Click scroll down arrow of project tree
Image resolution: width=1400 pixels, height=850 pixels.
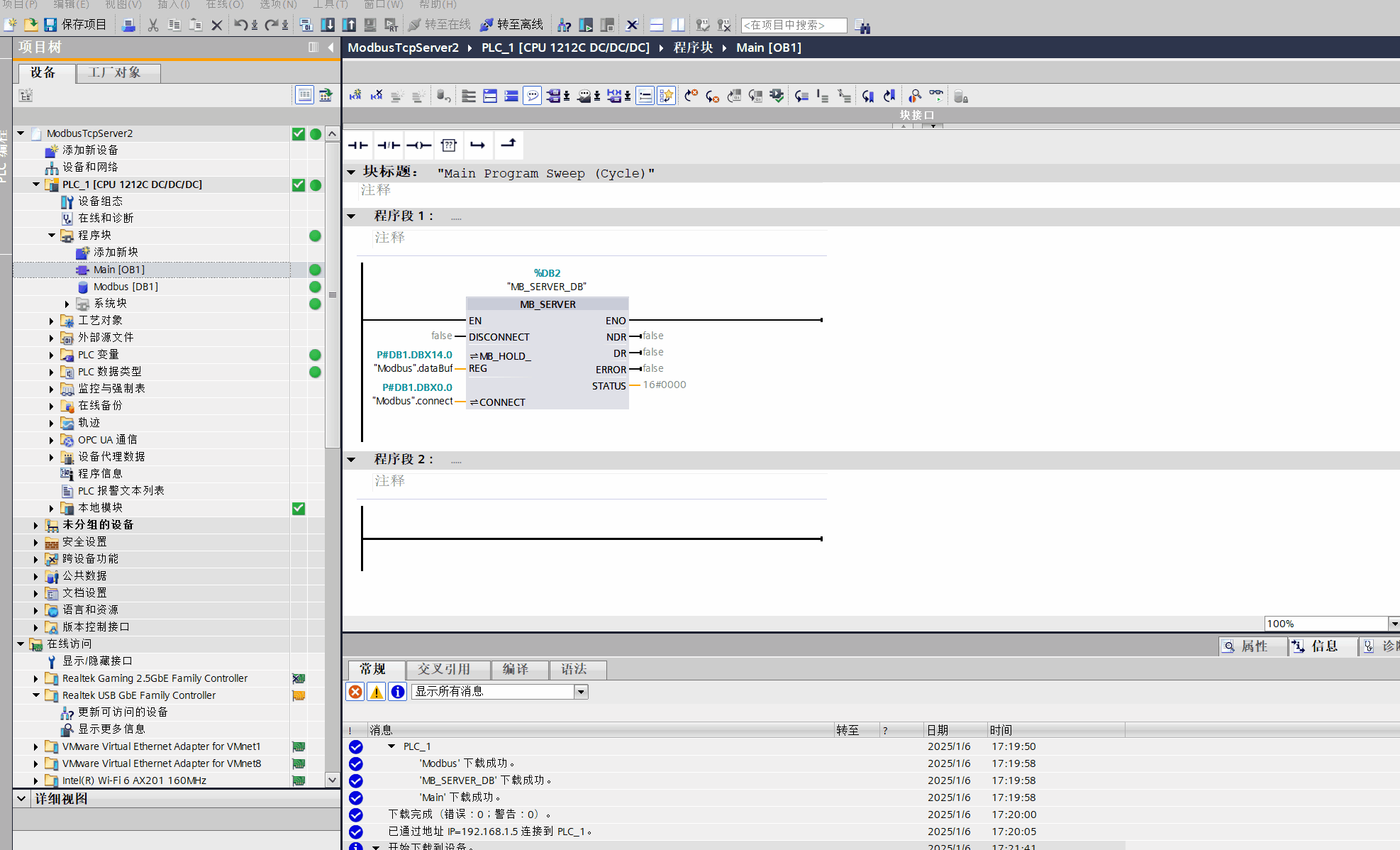(x=332, y=780)
